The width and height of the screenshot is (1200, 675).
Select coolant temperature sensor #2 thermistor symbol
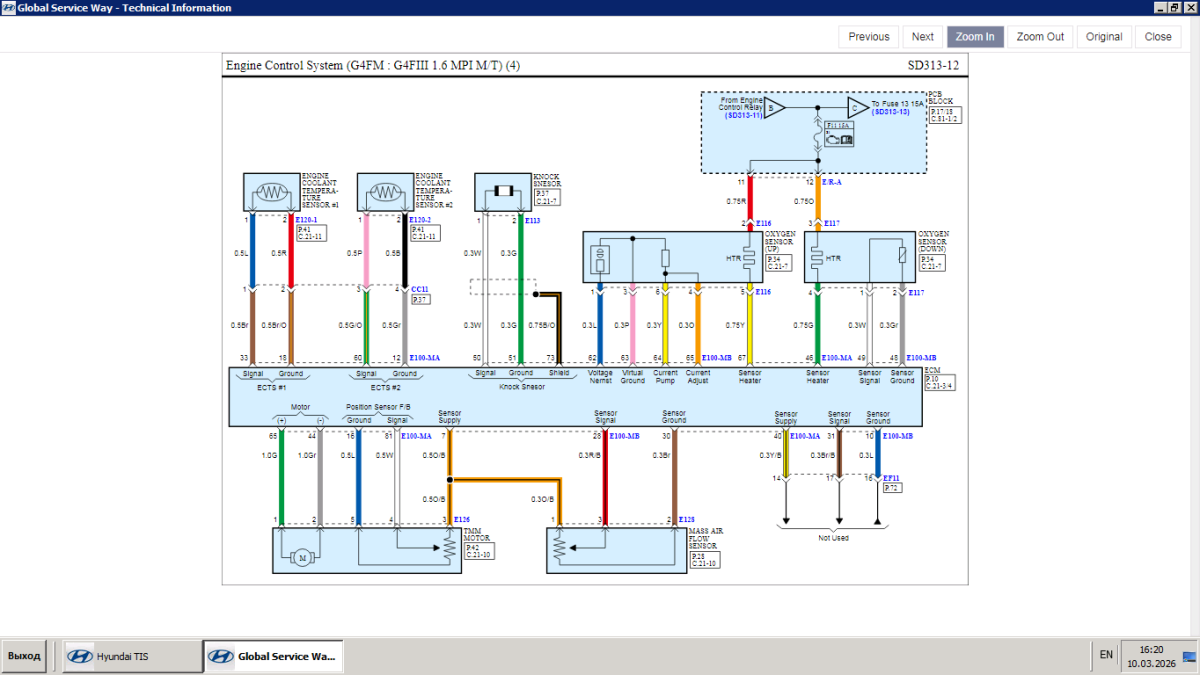pos(386,191)
